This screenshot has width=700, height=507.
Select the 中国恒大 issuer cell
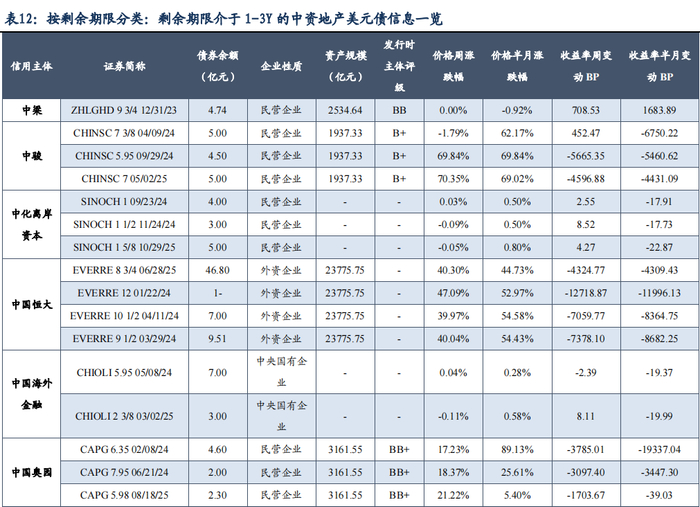[x=32, y=304]
